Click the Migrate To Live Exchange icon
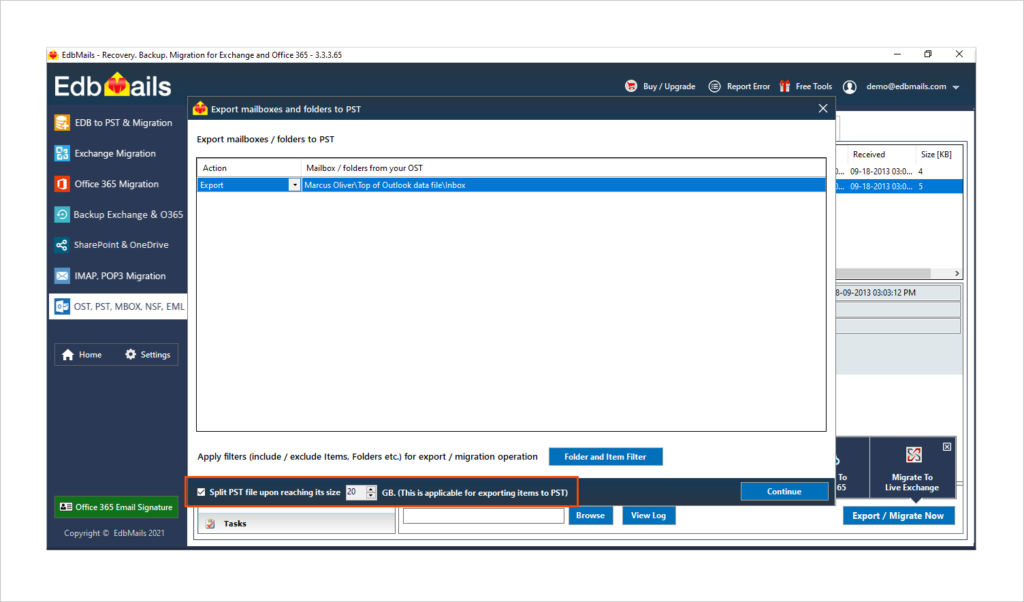Viewport: 1024px width, 602px height. point(914,454)
